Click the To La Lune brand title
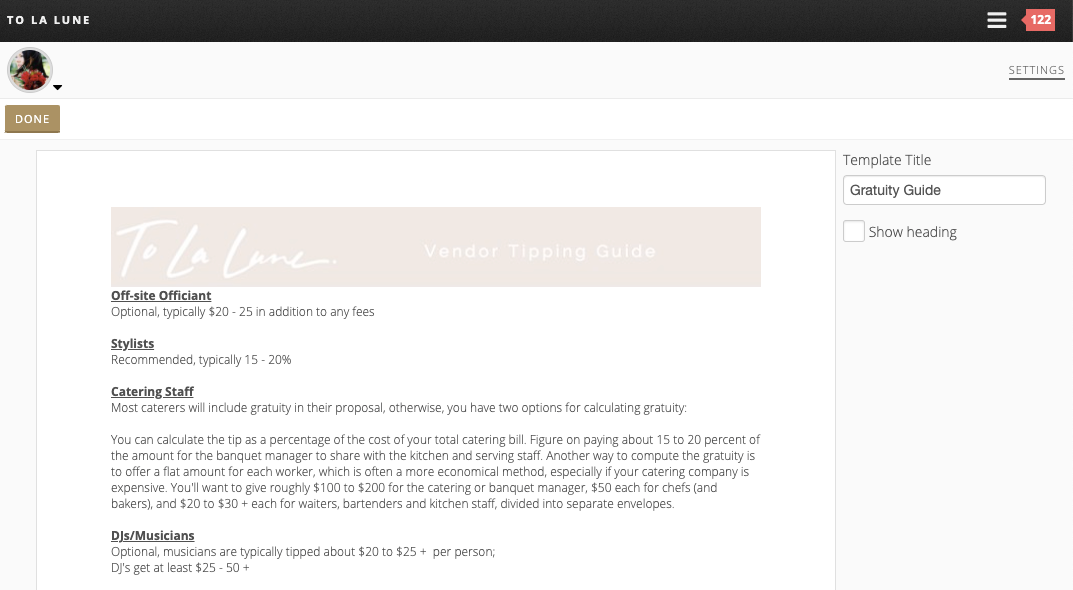Image resolution: width=1073 pixels, height=590 pixels. pos(48,20)
